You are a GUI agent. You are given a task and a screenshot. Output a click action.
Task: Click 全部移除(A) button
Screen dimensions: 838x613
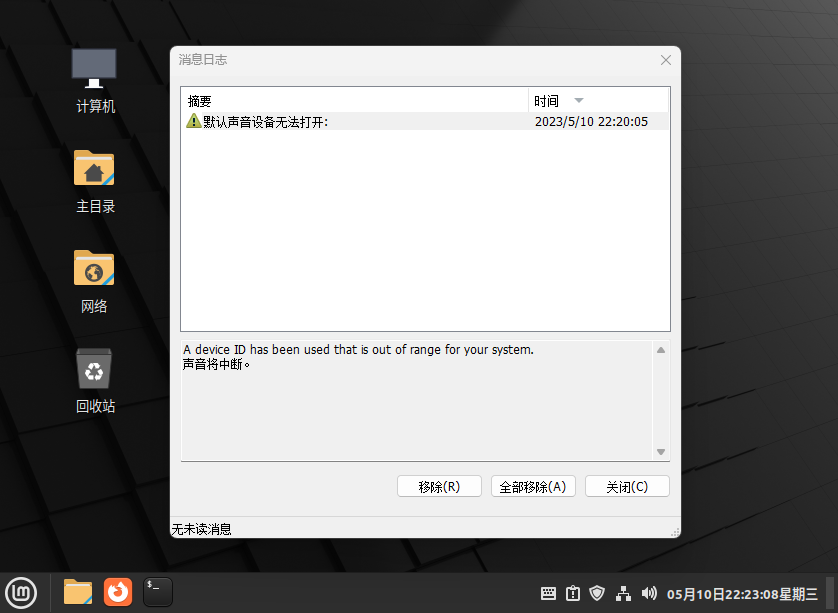pos(533,486)
